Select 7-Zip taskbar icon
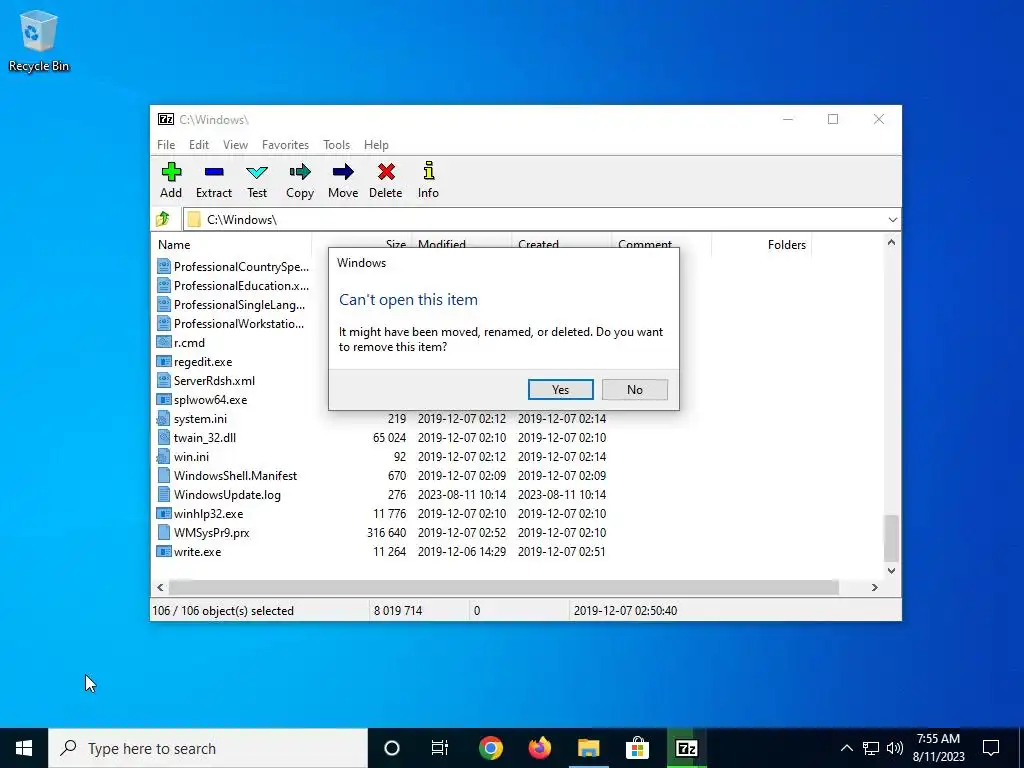This screenshot has height=768, width=1024. pos(686,748)
